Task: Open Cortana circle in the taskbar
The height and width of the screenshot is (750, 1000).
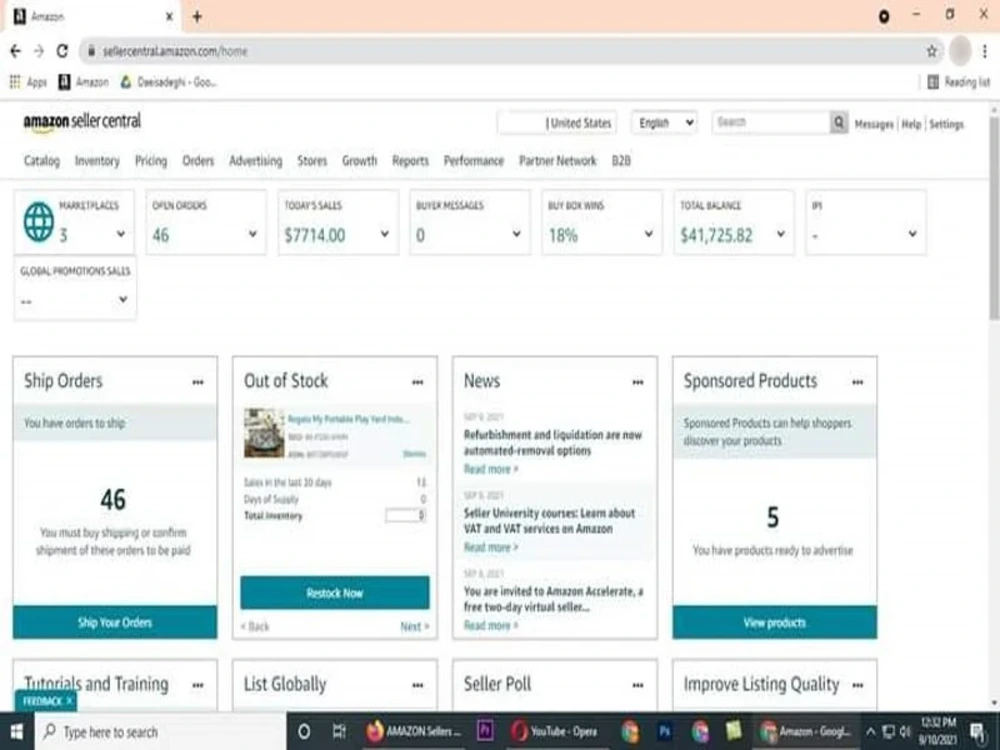Action: click(304, 732)
